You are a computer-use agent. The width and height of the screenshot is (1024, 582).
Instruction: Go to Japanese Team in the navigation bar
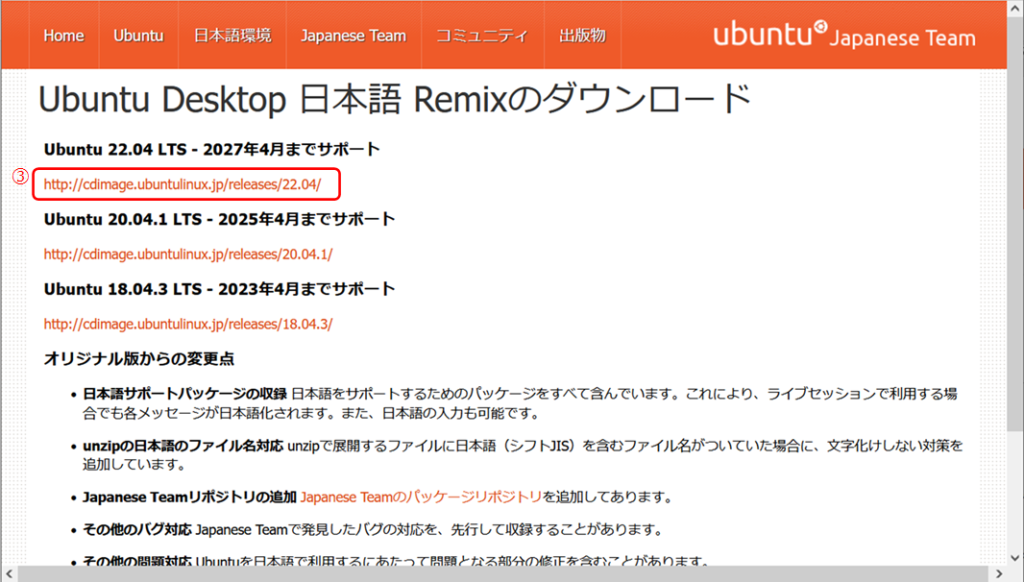(x=353, y=36)
